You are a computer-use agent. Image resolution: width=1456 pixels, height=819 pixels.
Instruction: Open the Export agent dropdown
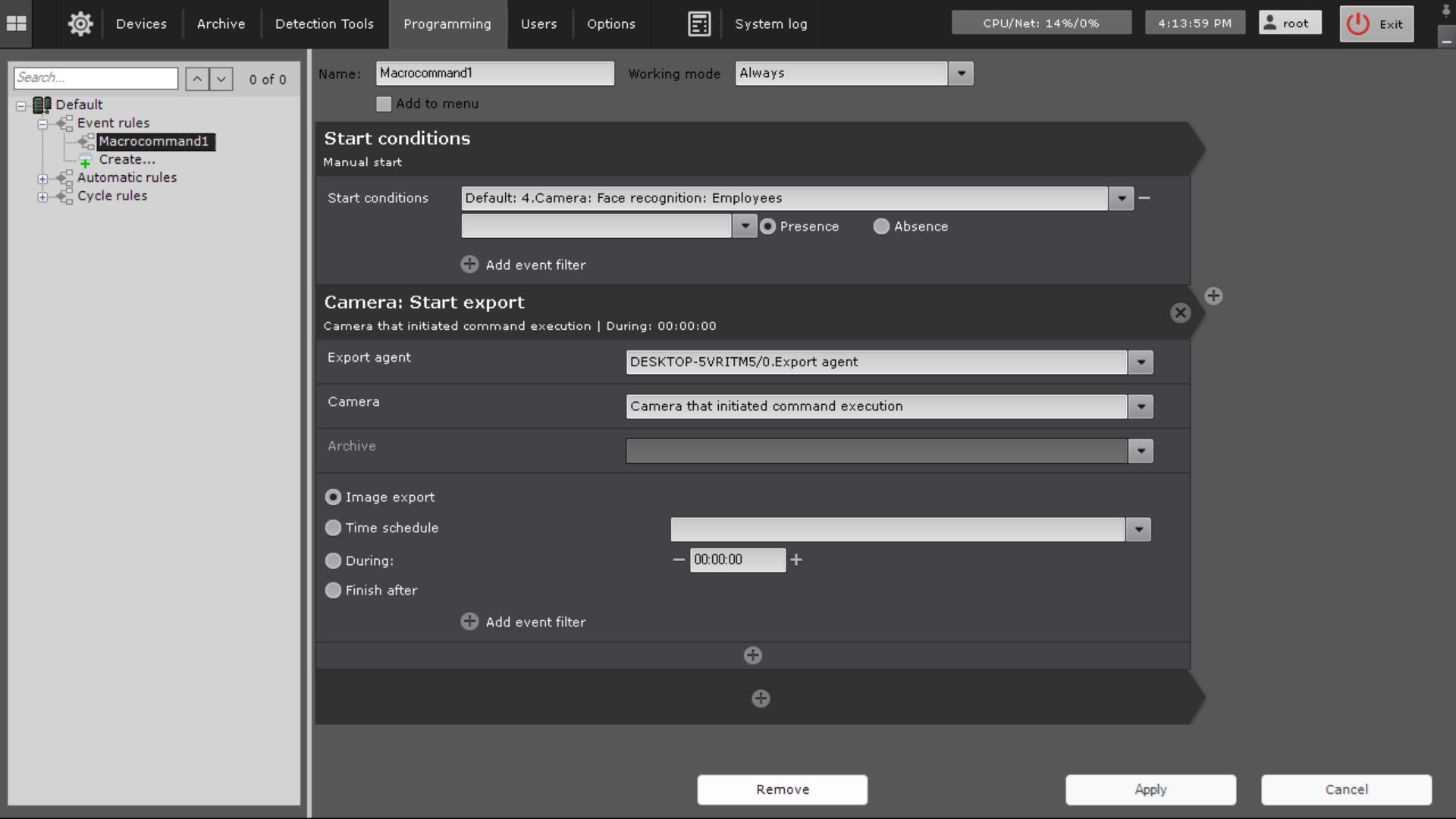click(x=1141, y=362)
